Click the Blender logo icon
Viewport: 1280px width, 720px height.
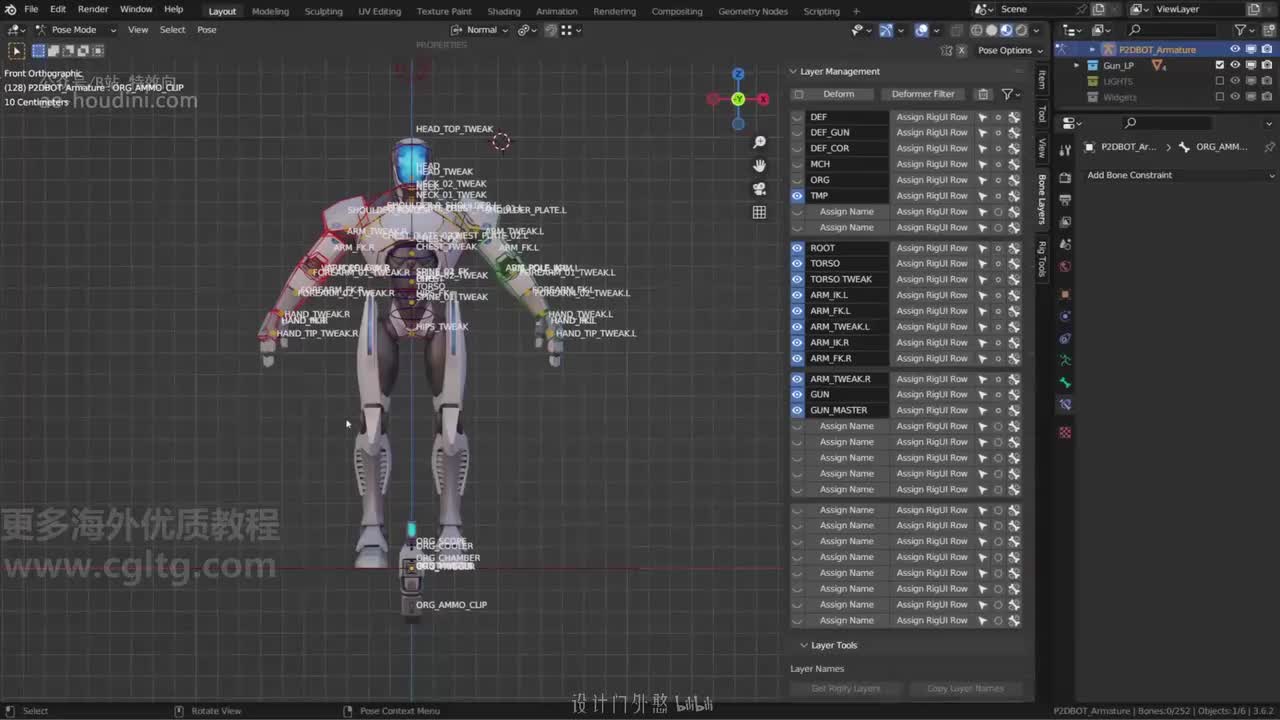coord(11,10)
